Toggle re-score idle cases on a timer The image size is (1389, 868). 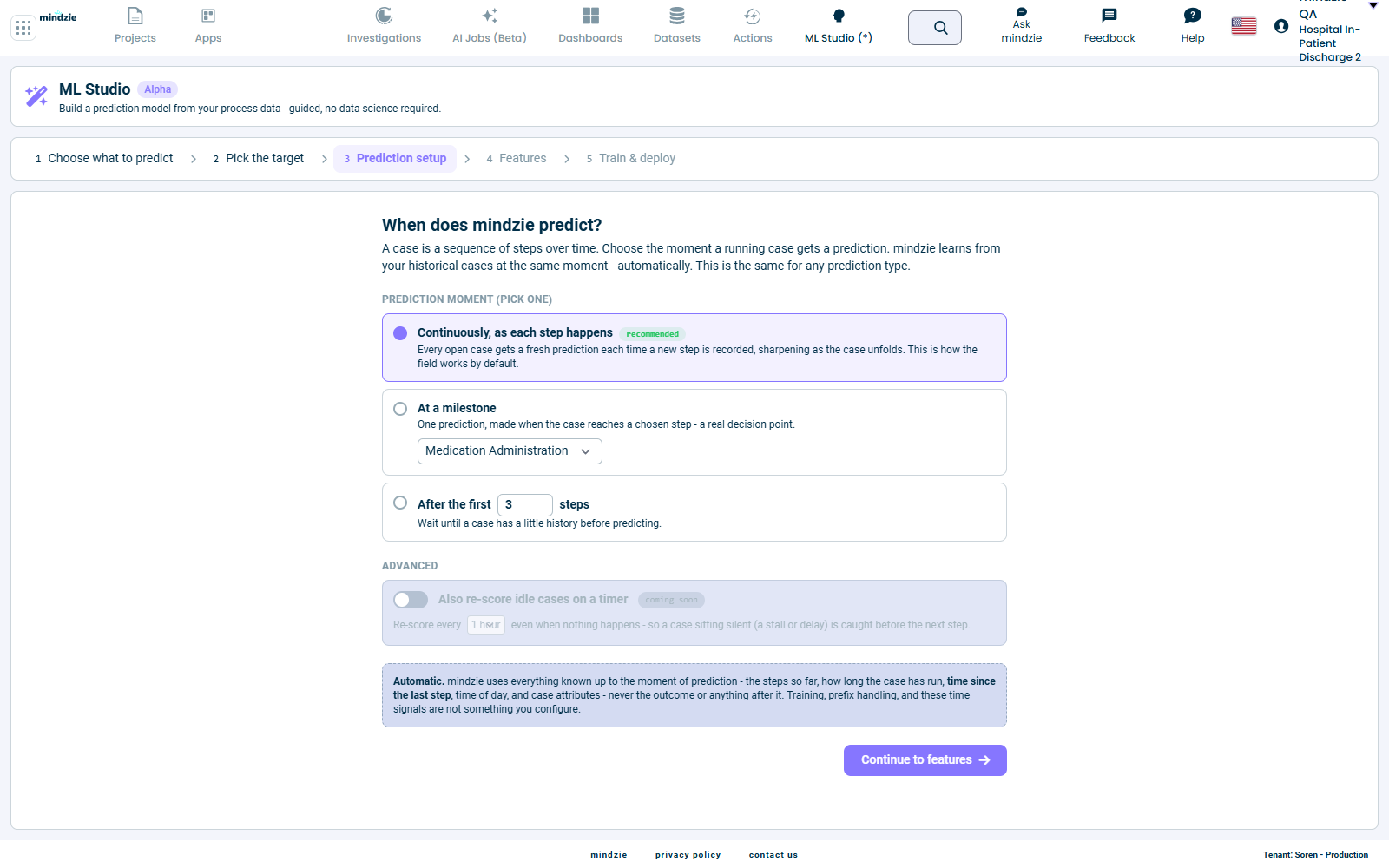click(x=411, y=600)
